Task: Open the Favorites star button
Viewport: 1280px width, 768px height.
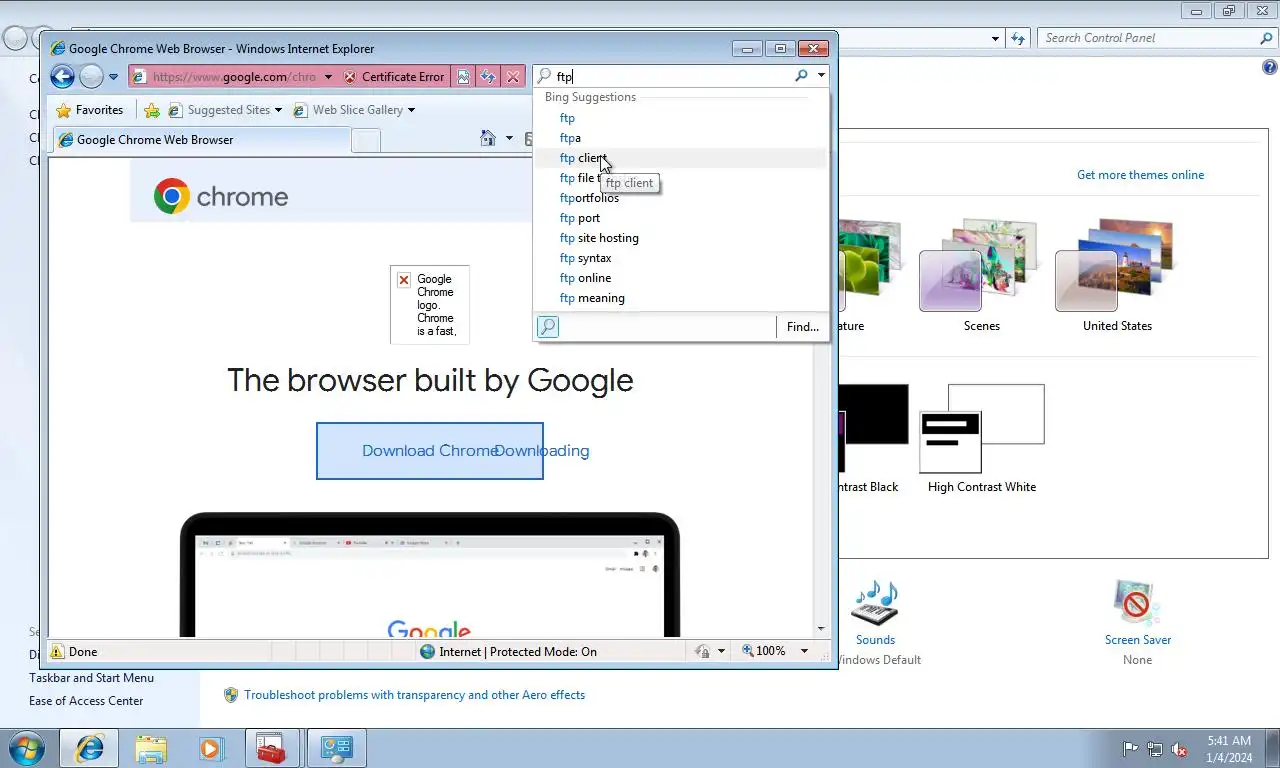Action: [90, 110]
